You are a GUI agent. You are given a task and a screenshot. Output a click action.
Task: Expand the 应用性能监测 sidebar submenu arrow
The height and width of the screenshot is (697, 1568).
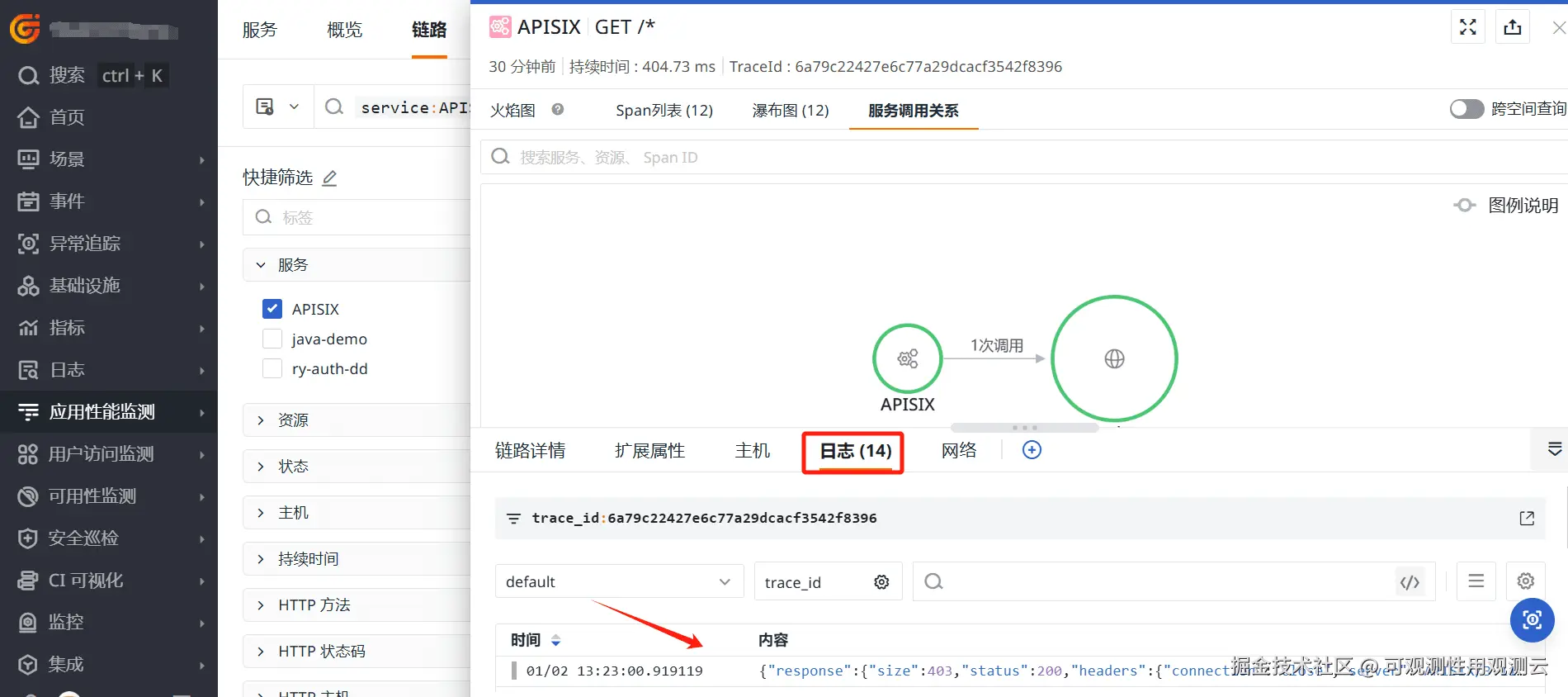201,412
